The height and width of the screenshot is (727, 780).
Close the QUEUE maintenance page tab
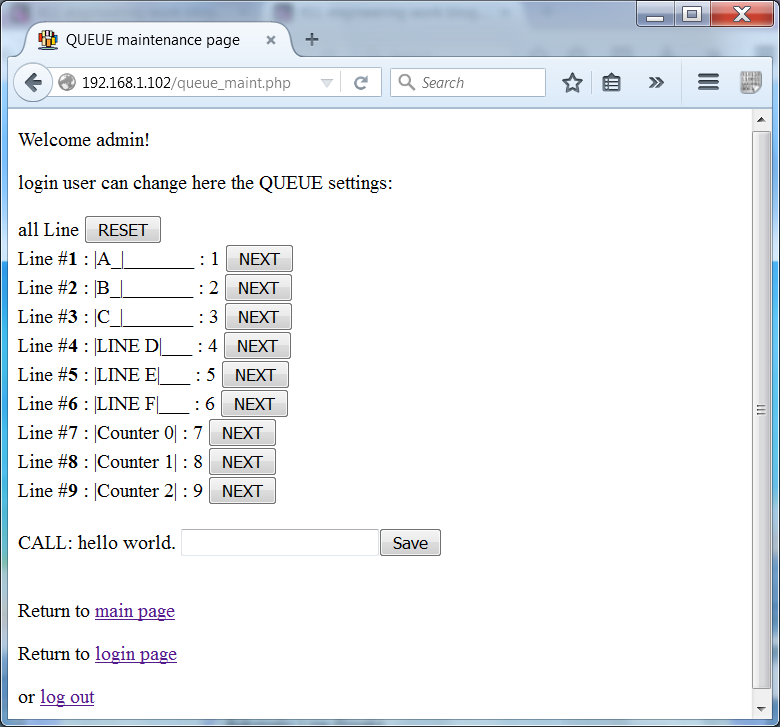click(x=270, y=40)
